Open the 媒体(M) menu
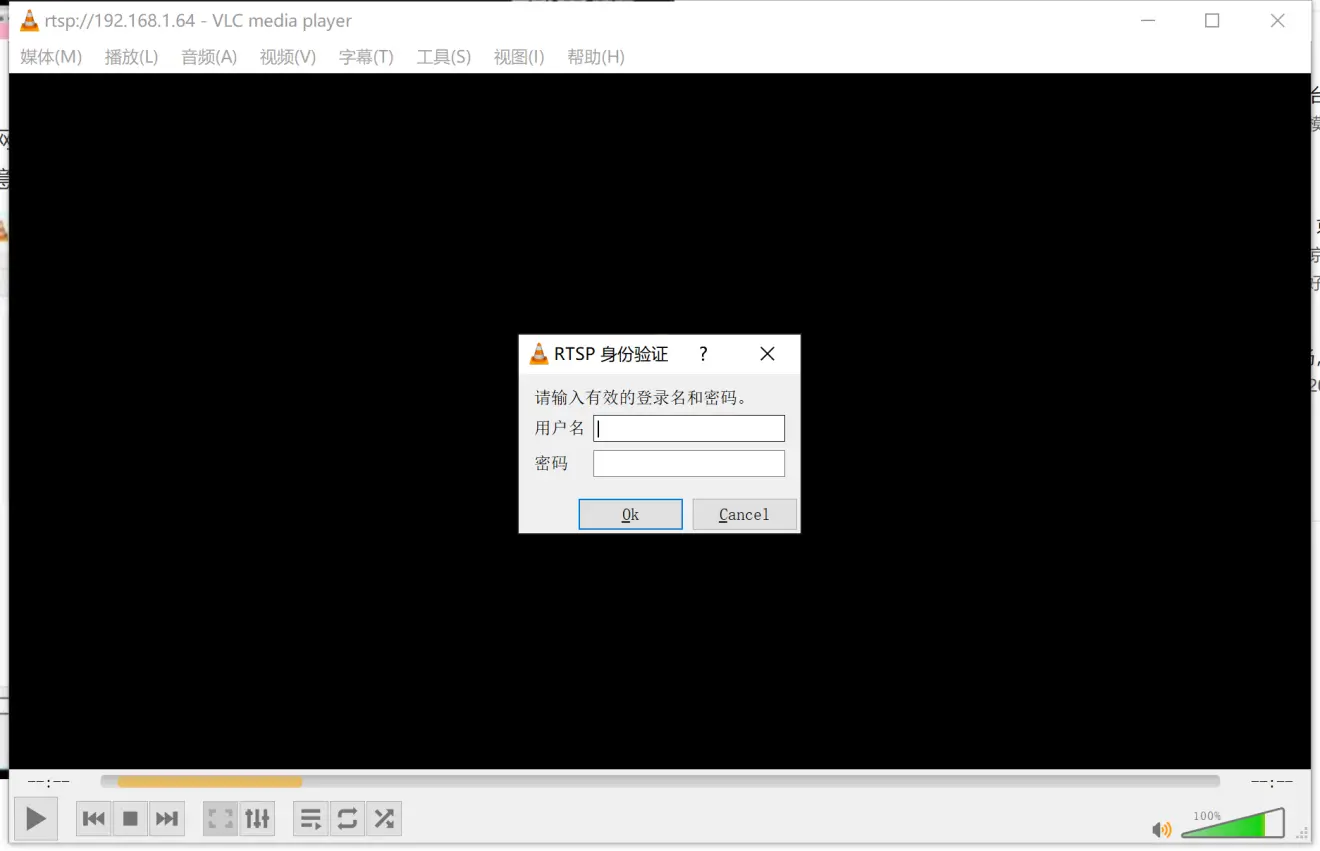Screen dimensions: 1320x851 click(x=51, y=57)
